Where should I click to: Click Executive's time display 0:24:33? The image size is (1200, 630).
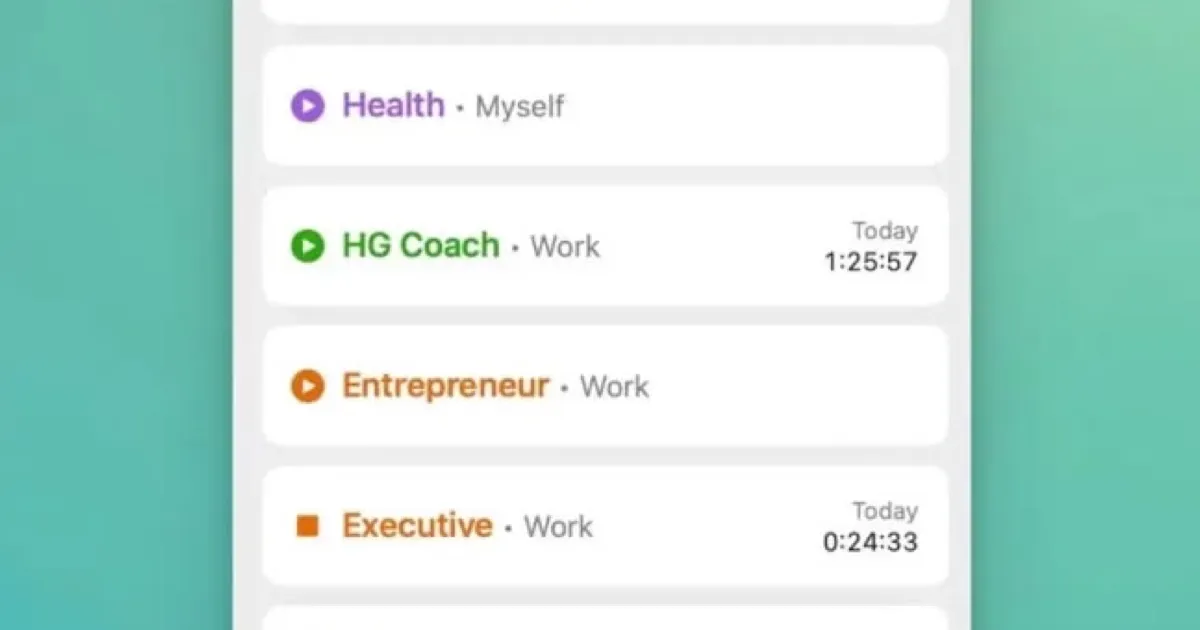pyautogui.click(x=868, y=541)
